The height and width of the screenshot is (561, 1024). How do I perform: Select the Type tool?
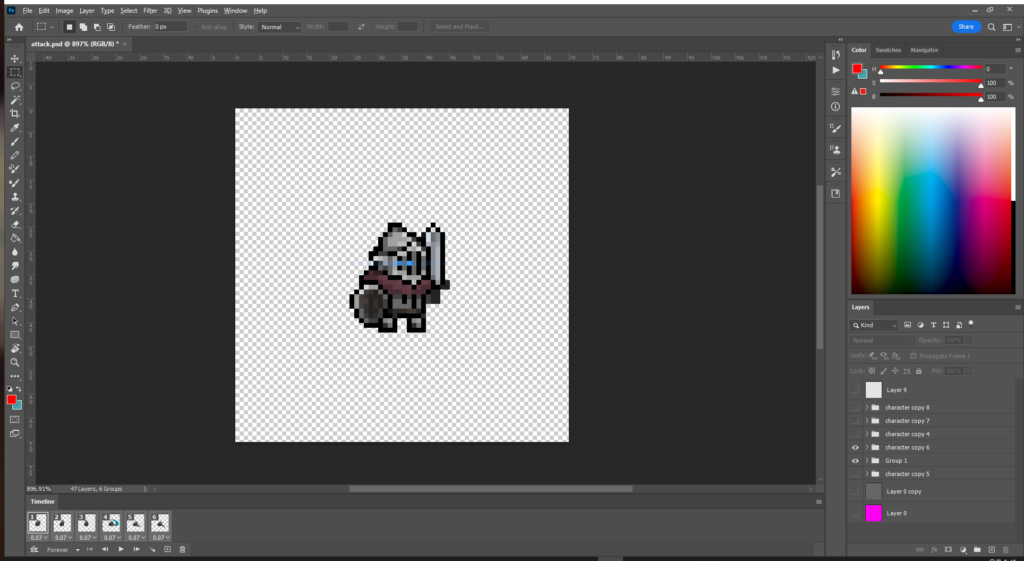14,293
